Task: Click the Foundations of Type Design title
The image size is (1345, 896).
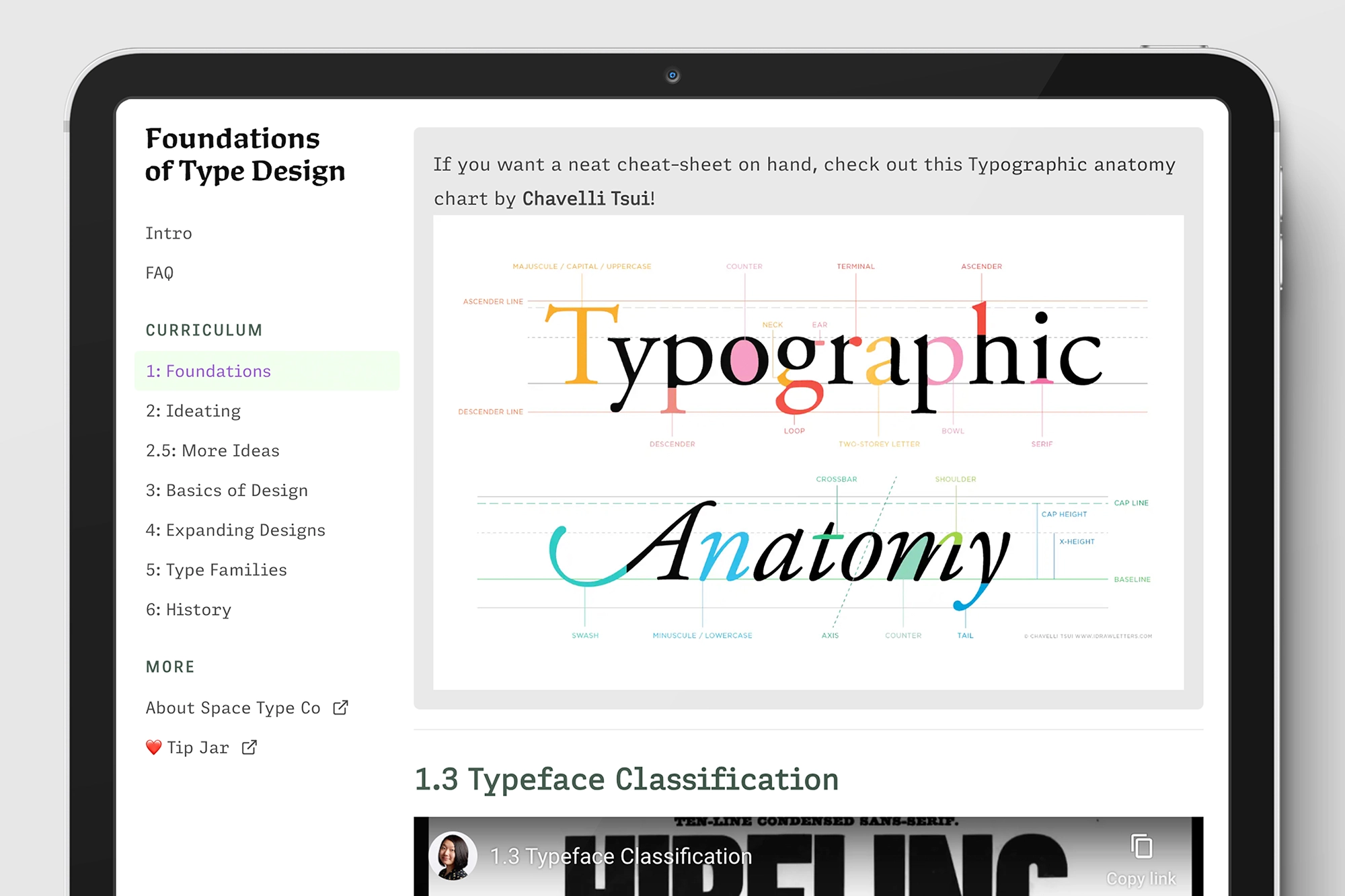Action: (245, 155)
